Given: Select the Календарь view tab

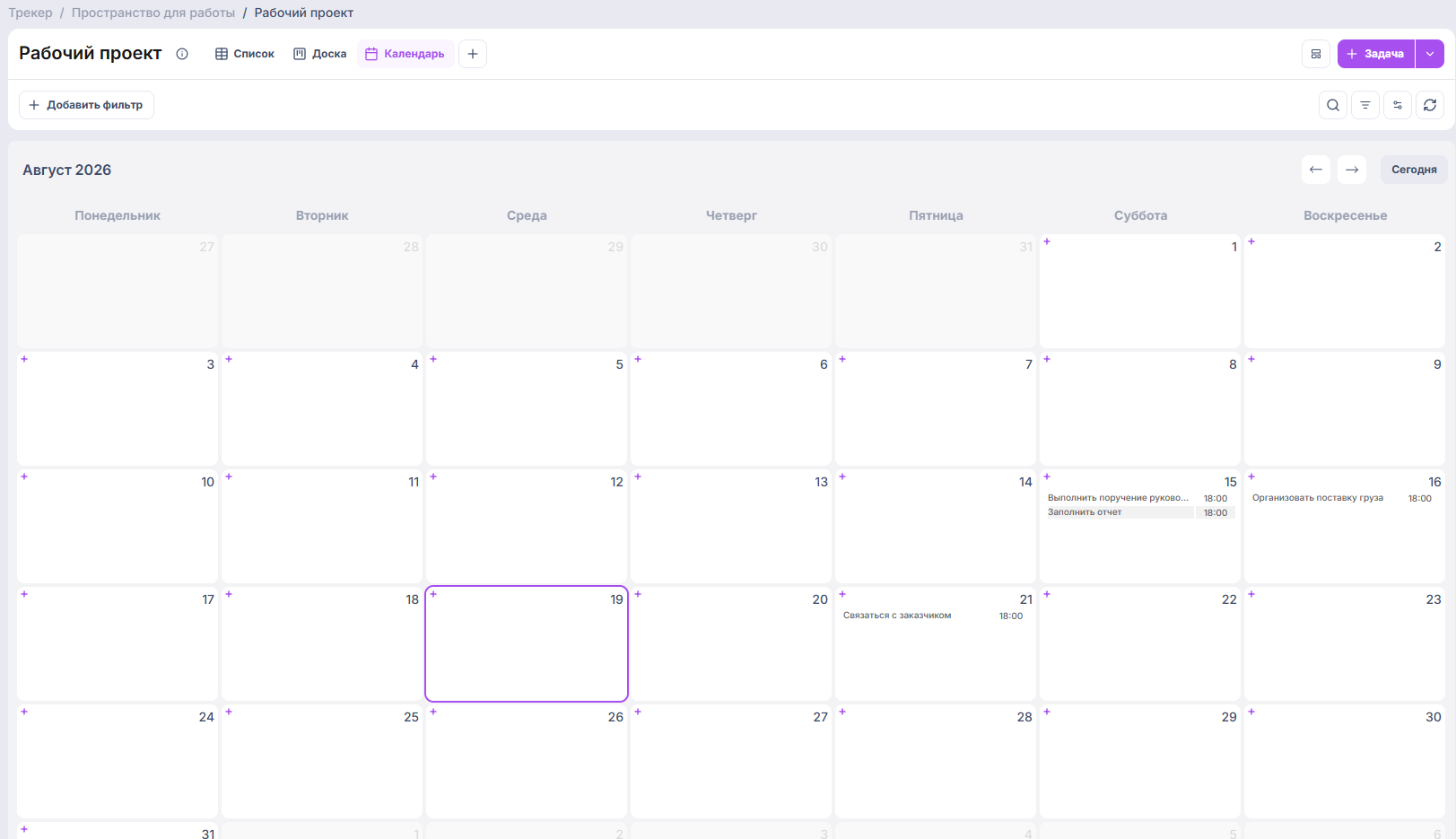Looking at the screenshot, I should coord(405,54).
